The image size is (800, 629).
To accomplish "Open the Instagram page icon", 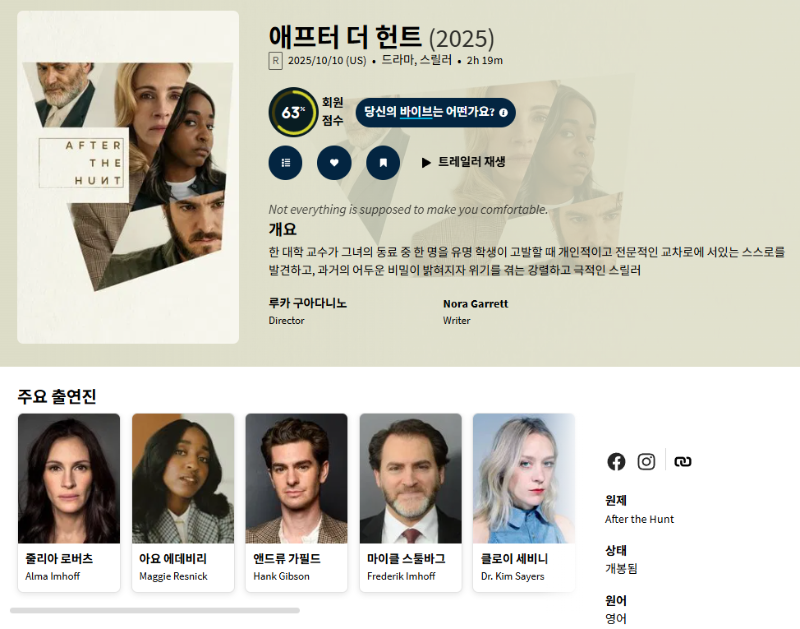I will [646, 462].
